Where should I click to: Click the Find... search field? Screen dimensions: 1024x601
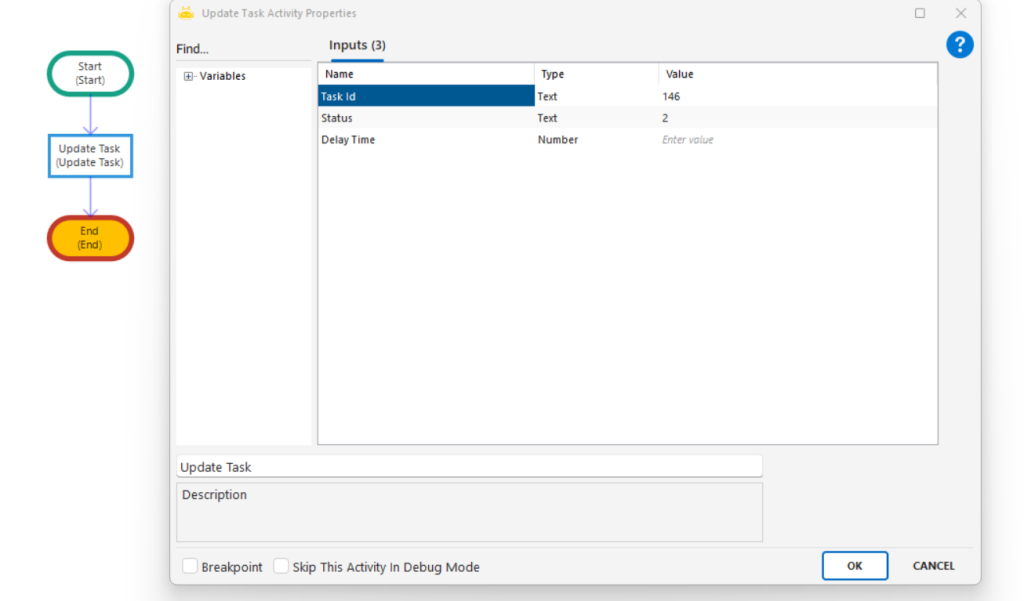(244, 49)
